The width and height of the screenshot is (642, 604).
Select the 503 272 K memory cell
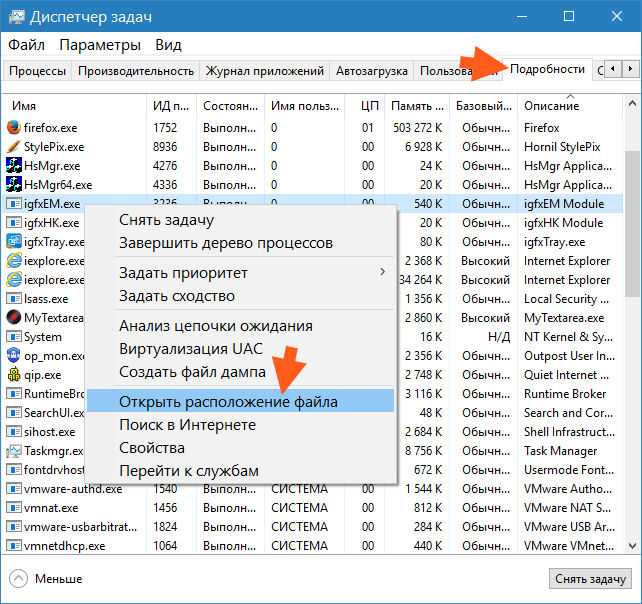click(418, 128)
